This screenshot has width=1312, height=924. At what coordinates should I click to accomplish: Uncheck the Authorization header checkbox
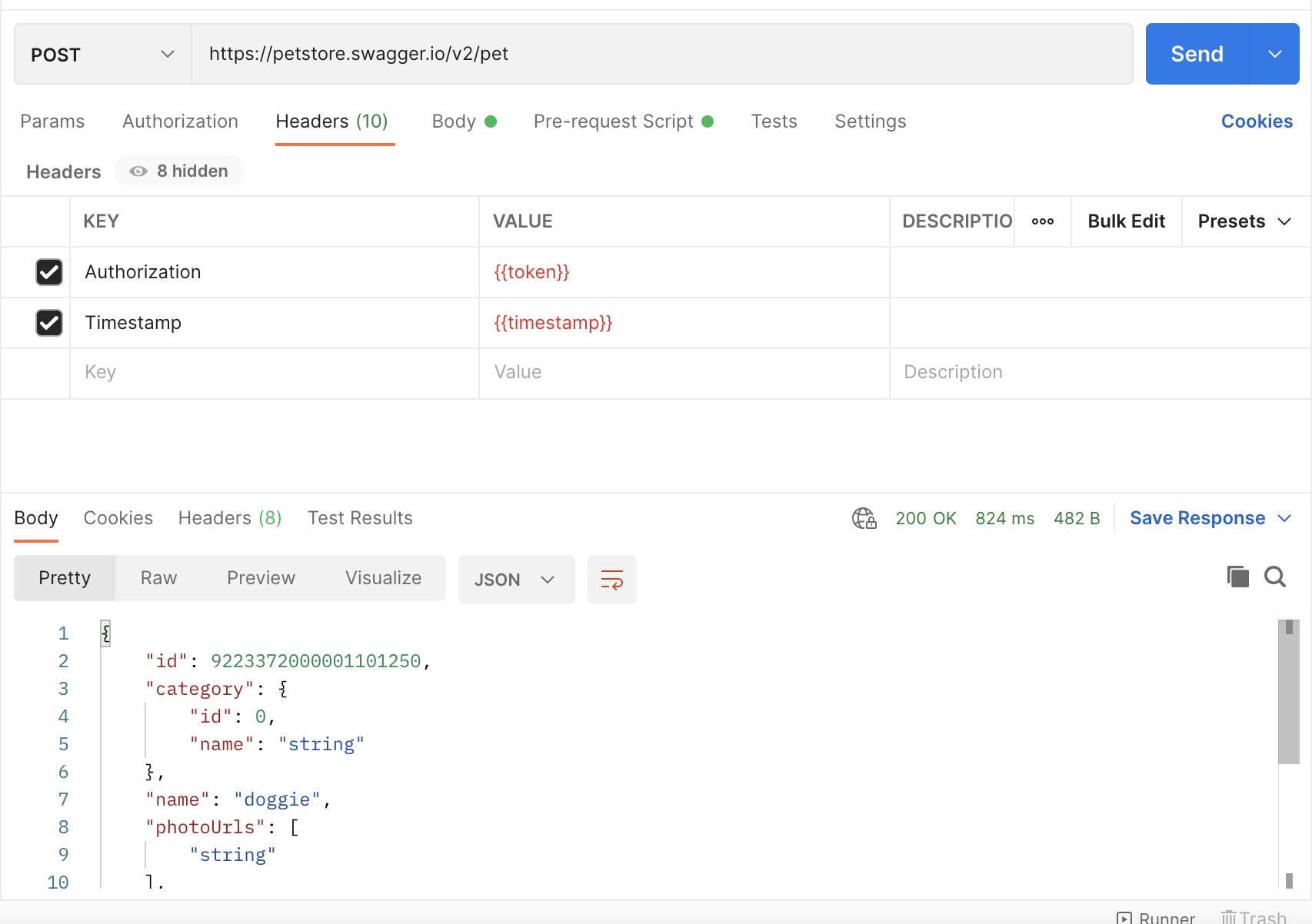(x=49, y=272)
